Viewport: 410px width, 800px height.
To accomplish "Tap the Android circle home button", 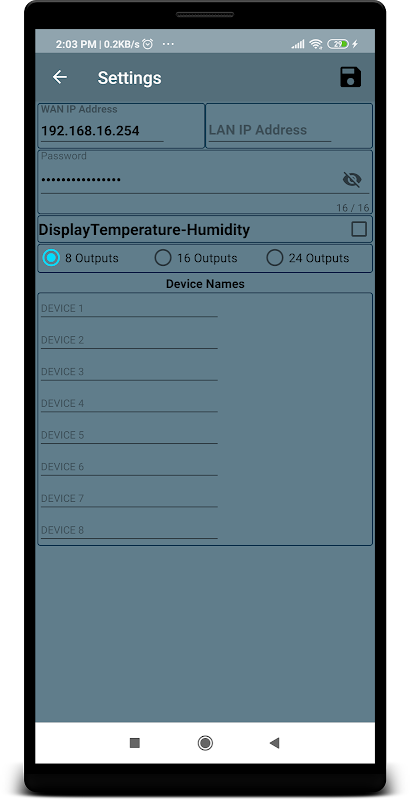I will click(205, 743).
